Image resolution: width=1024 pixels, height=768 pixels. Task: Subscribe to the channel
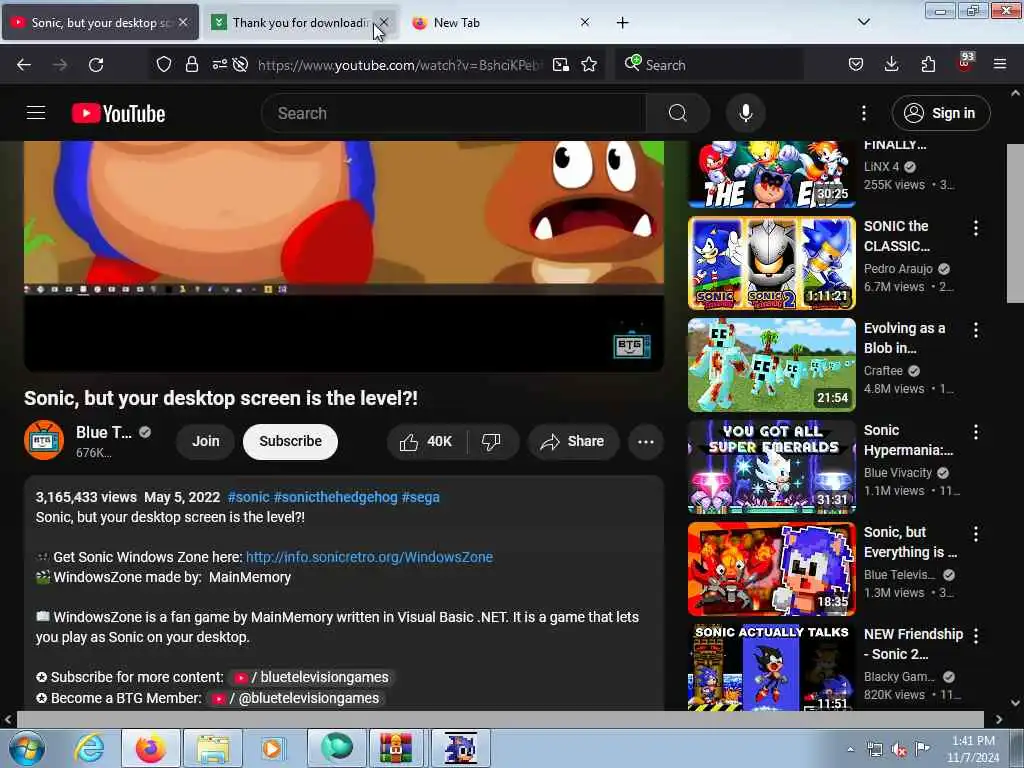coord(290,441)
